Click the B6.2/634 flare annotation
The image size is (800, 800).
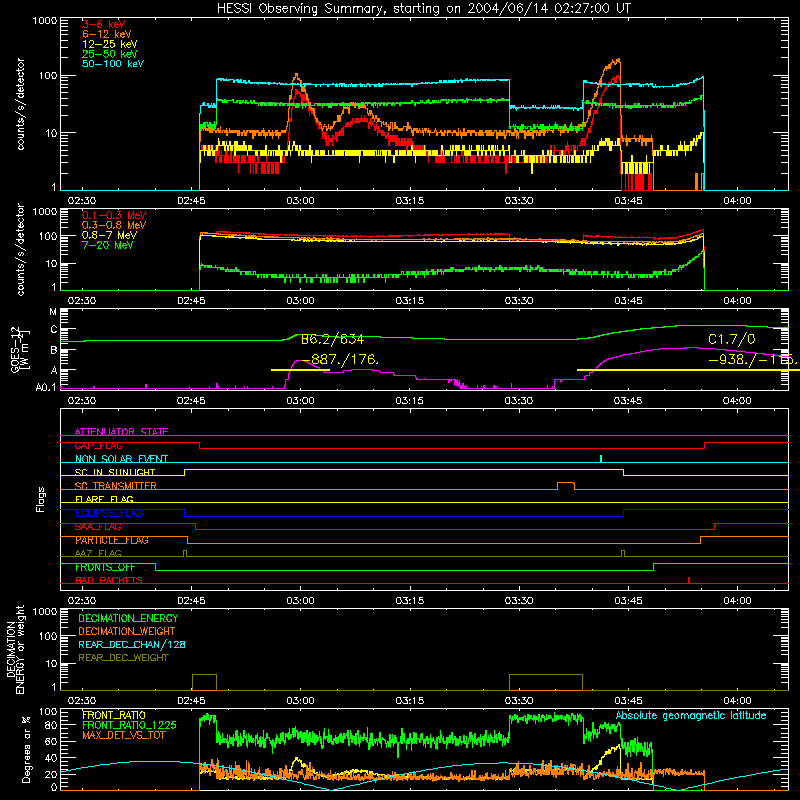[332, 339]
